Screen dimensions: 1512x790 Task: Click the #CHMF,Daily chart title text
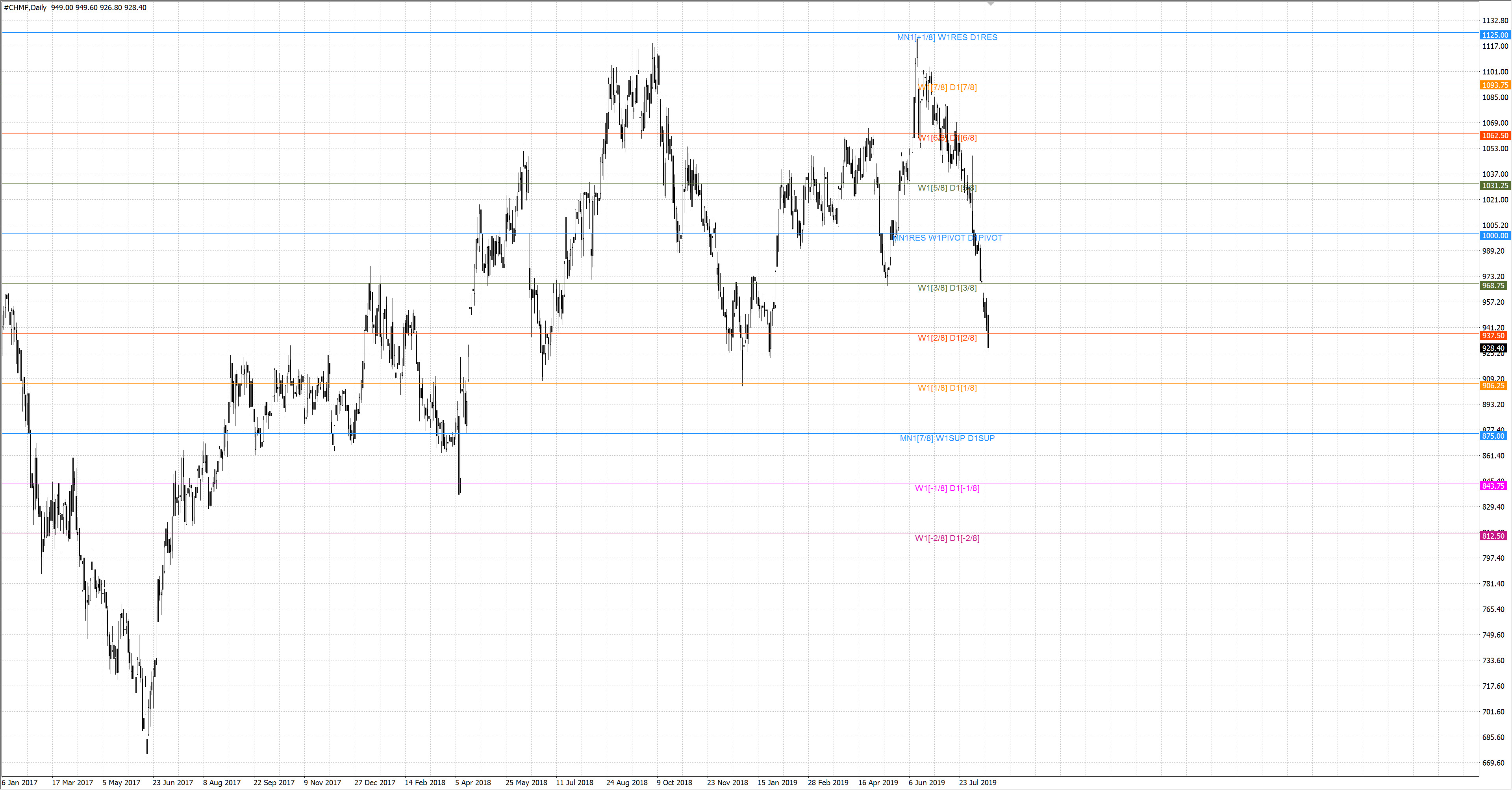pyautogui.click(x=25, y=7)
